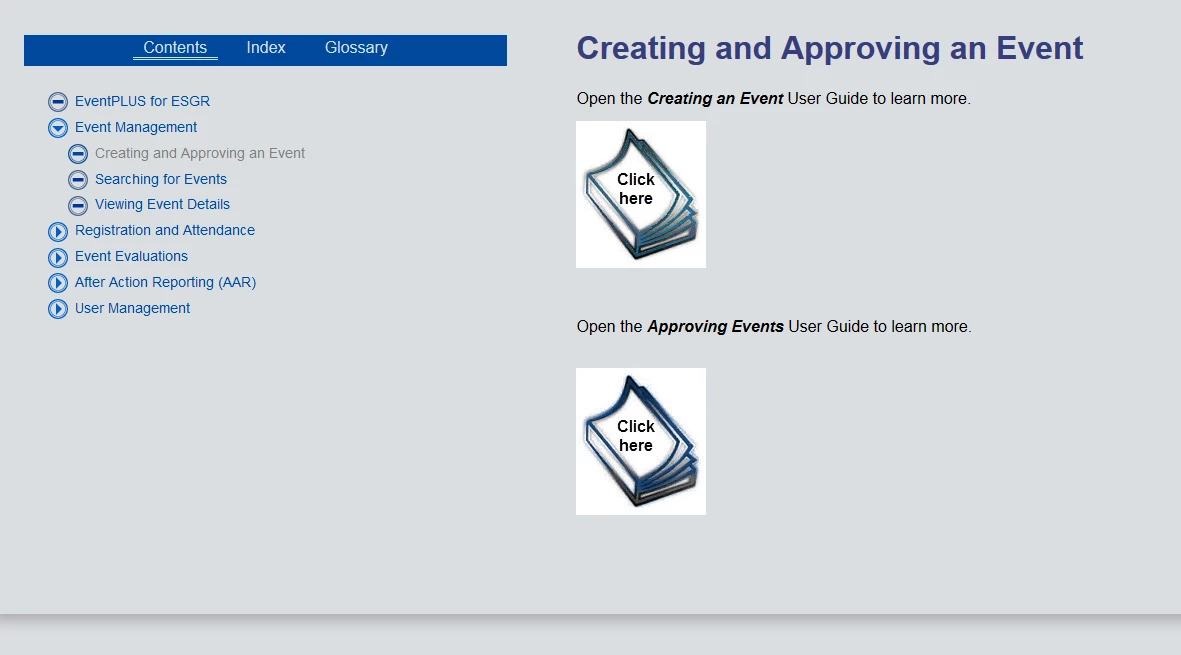
Task: Expand the Event Evaluations arrow
Action: coord(58,257)
